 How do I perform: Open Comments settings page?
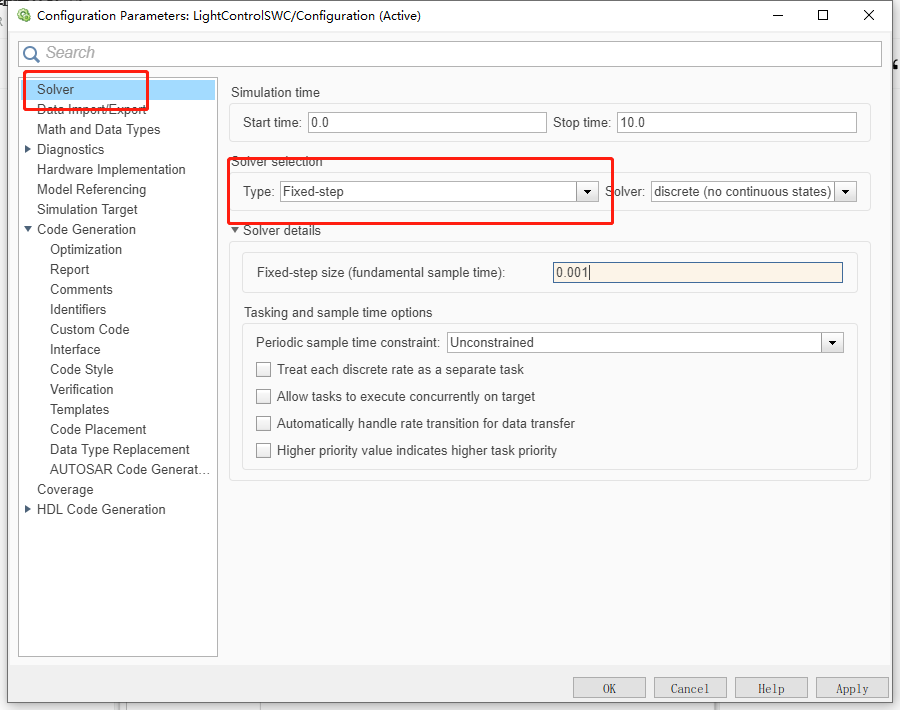[81, 290]
